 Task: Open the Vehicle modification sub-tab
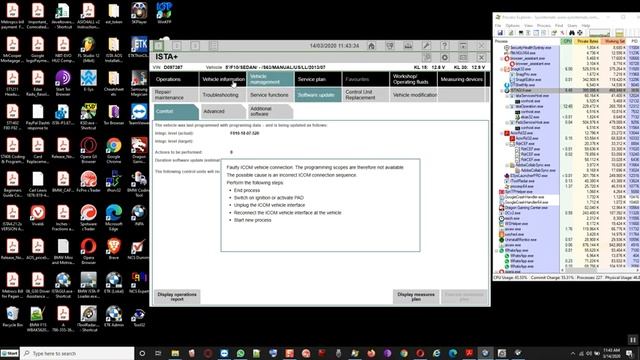point(413,95)
